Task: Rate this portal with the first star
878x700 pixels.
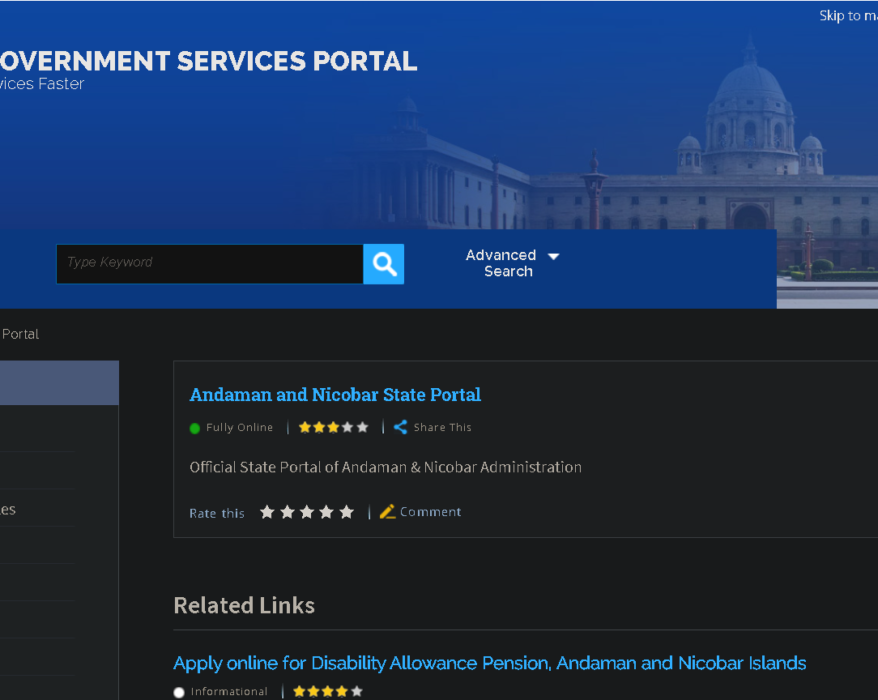Action: pos(267,512)
